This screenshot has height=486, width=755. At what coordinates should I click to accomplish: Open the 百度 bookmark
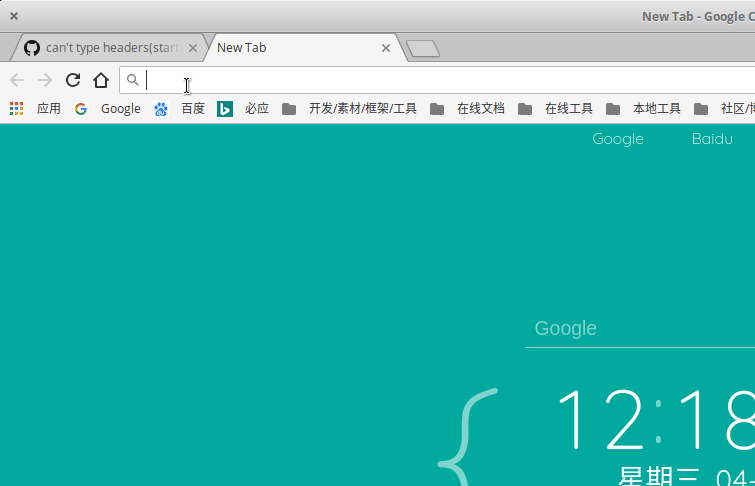click(x=193, y=108)
